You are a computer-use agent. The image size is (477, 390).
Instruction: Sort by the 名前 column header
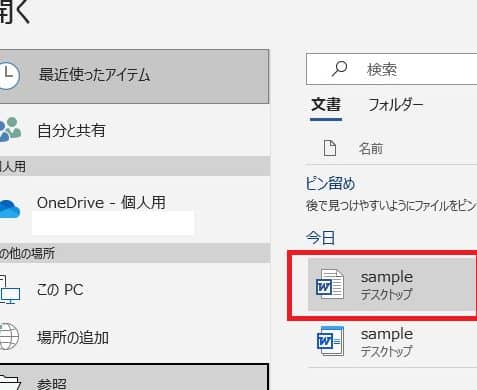pos(371,148)
